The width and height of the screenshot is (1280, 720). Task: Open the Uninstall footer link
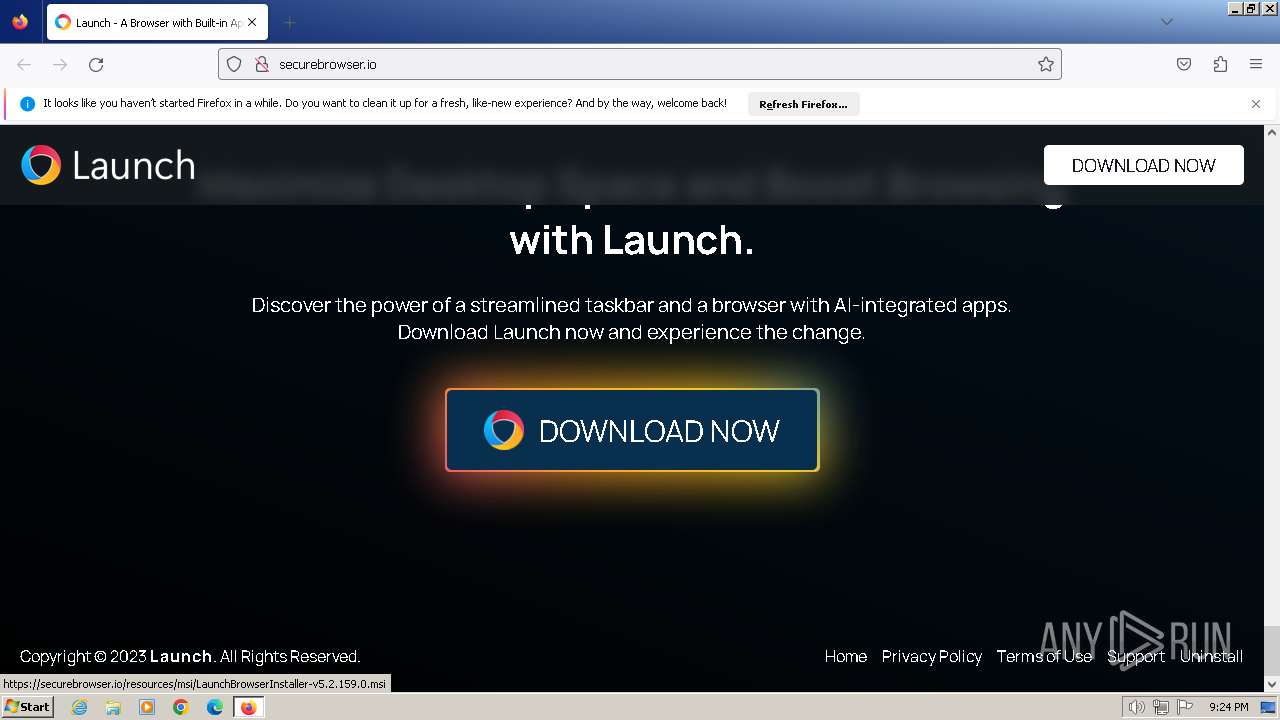tap(1212, 656)
